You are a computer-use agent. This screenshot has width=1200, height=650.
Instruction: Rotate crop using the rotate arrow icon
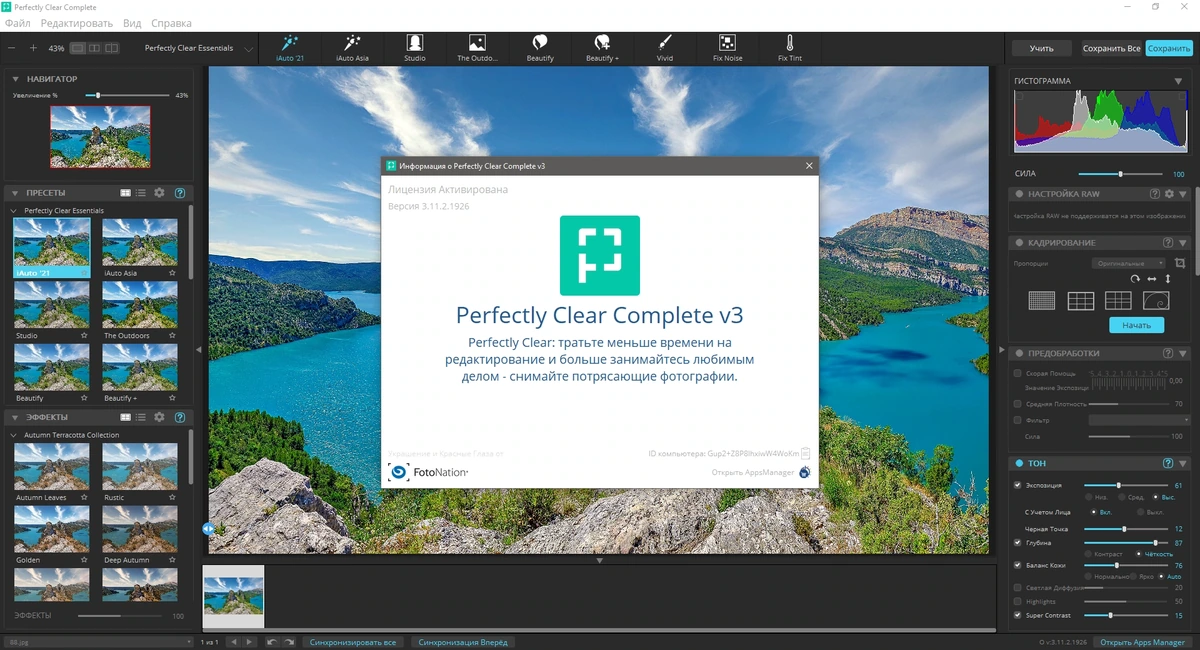(1135, 278)
